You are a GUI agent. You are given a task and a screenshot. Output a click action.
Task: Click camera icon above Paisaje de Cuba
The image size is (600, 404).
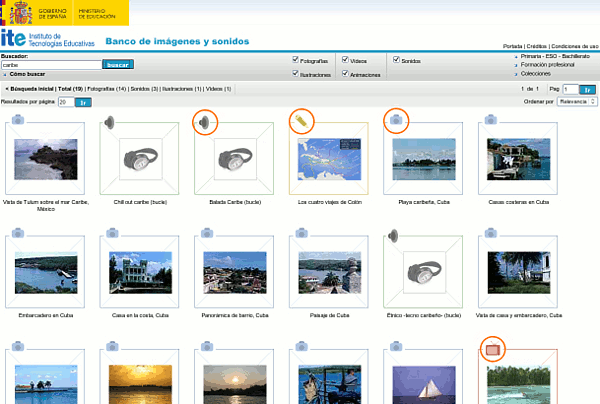tap(302, 233)
